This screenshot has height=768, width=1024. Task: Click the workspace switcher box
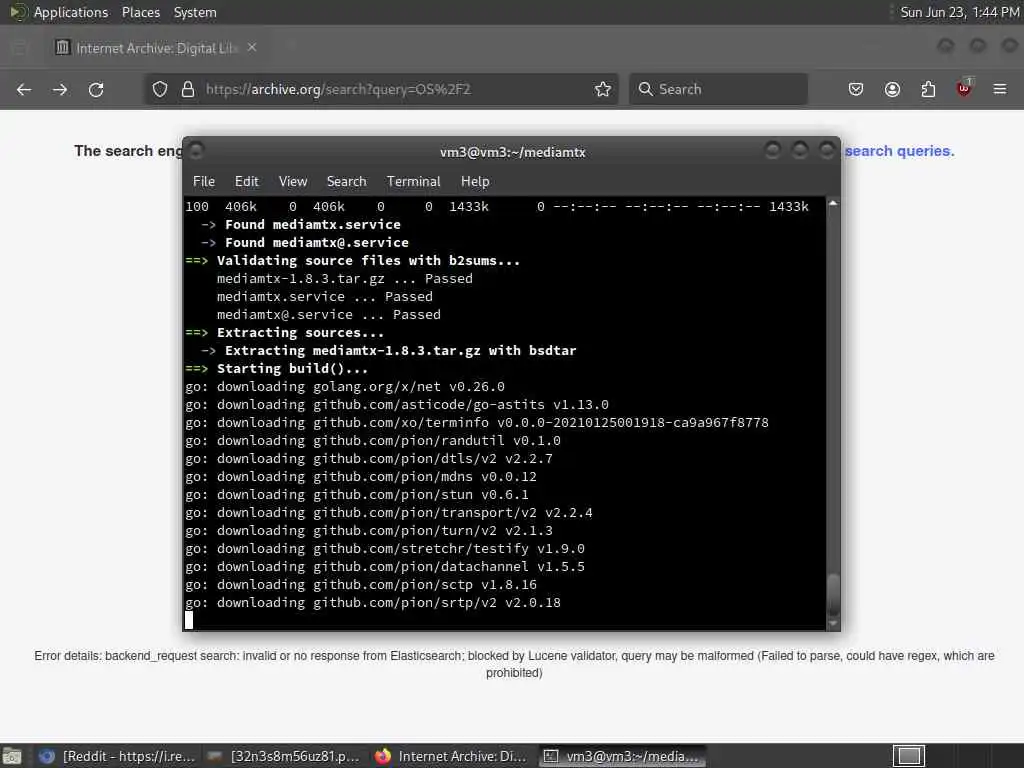pyautogui.click(x=909, y=756)
